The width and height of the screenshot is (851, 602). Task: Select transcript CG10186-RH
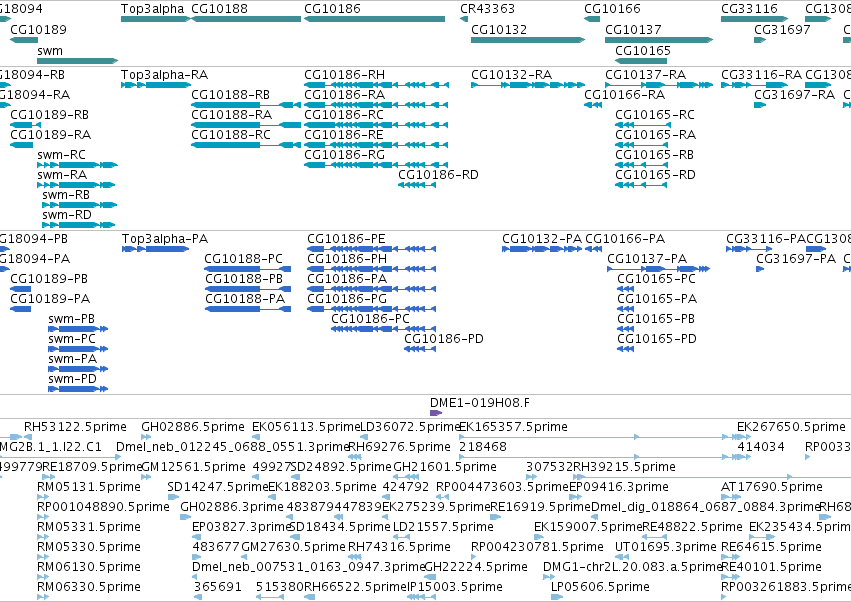pos(377,85)
